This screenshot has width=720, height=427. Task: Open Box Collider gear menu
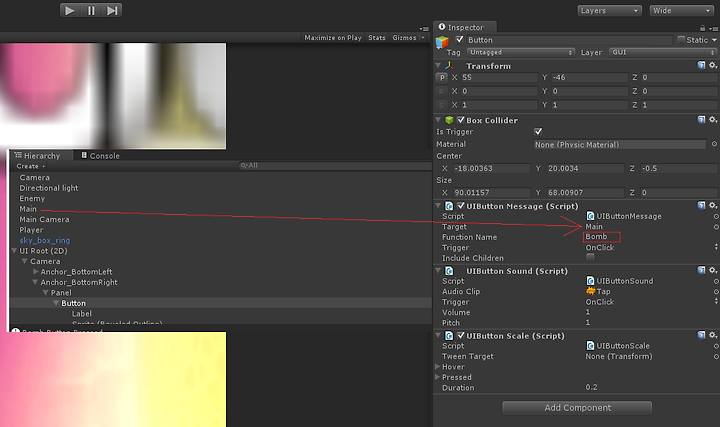713,119
